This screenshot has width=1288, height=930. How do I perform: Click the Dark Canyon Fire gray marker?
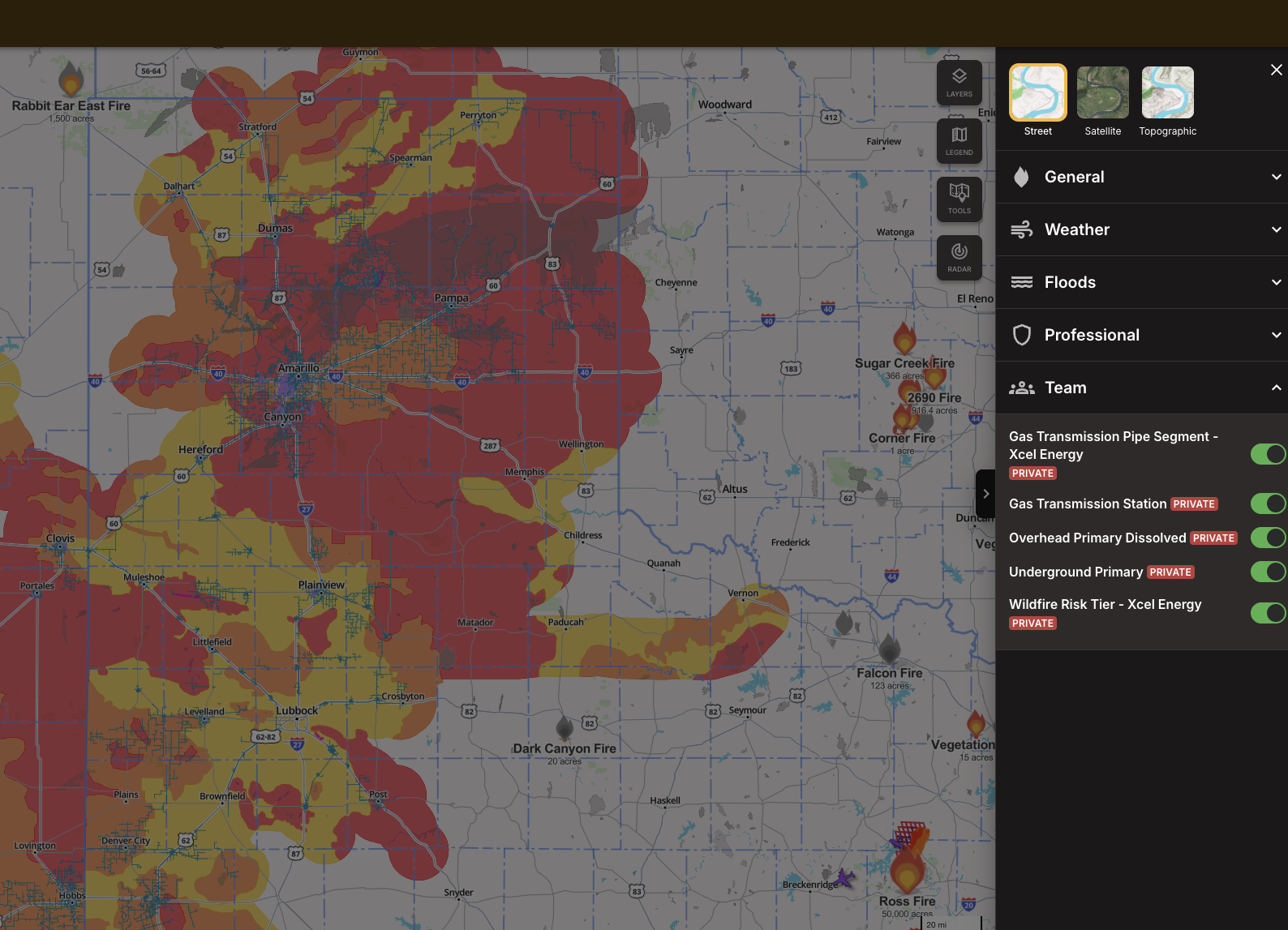(565, 727)
